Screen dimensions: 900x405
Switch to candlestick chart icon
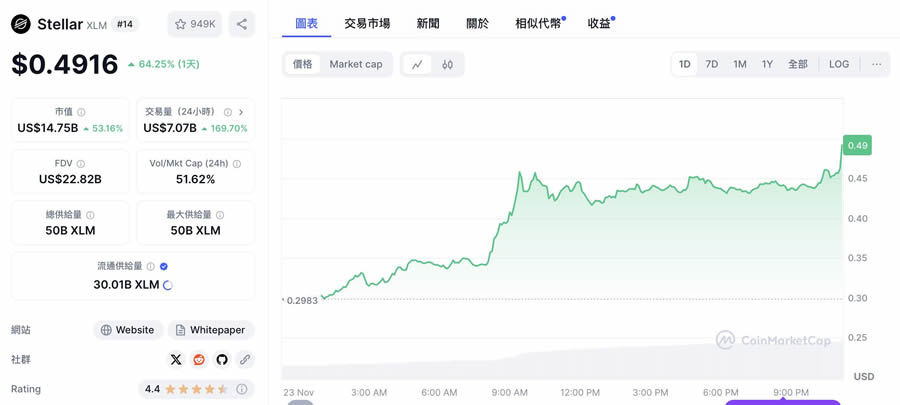click(447, 64)
